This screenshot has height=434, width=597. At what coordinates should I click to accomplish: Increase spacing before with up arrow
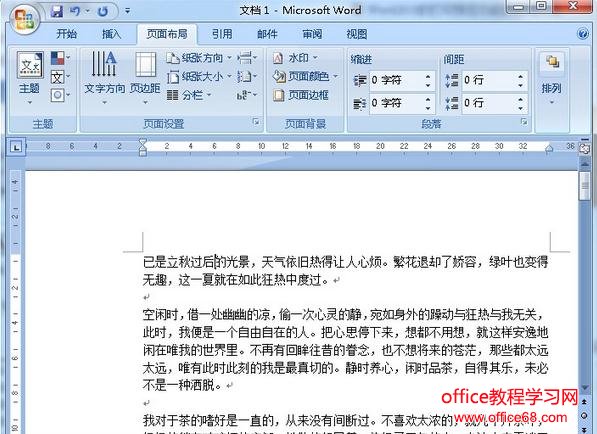[520, 77]
